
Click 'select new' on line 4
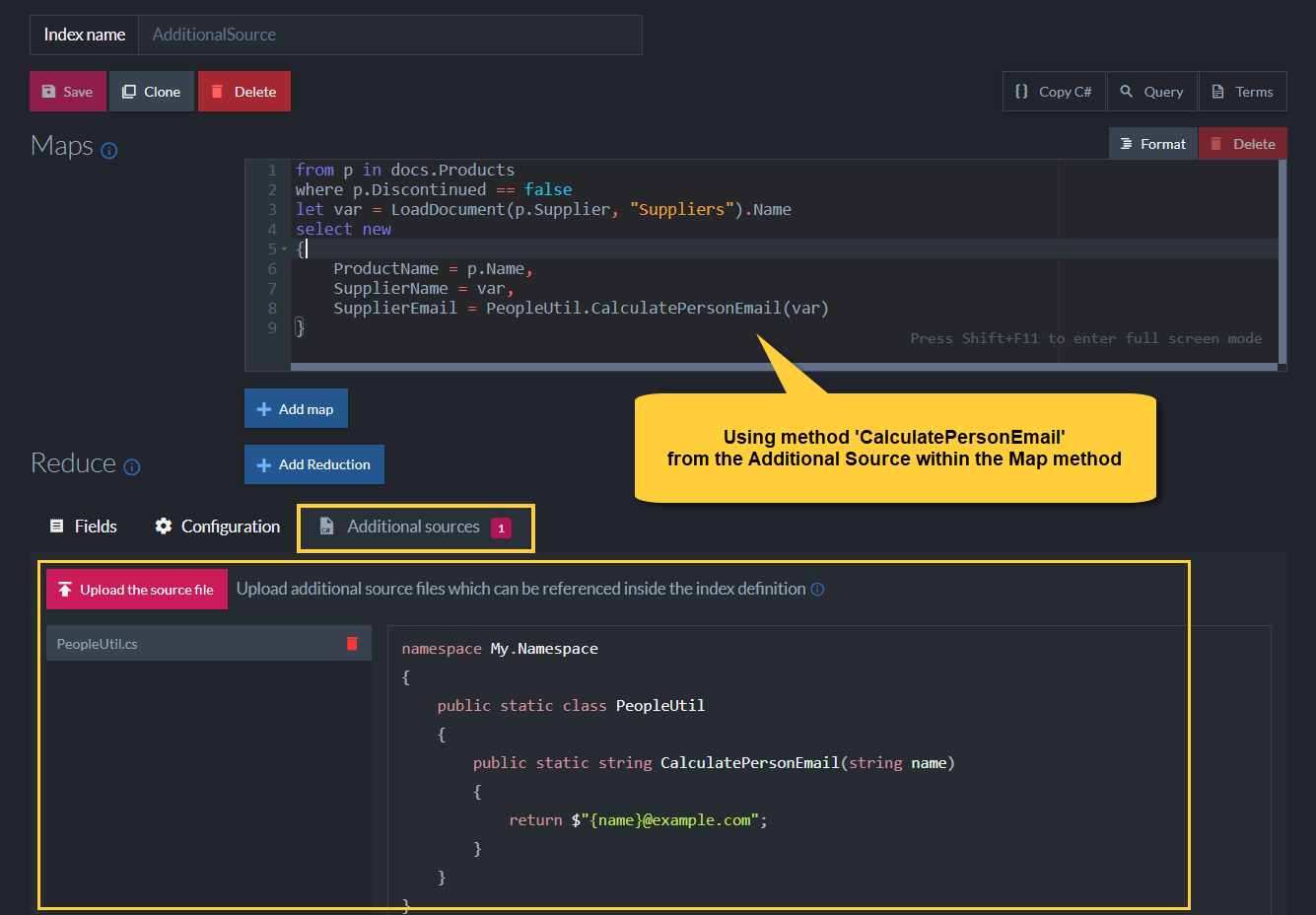click(x=343, y=229)
